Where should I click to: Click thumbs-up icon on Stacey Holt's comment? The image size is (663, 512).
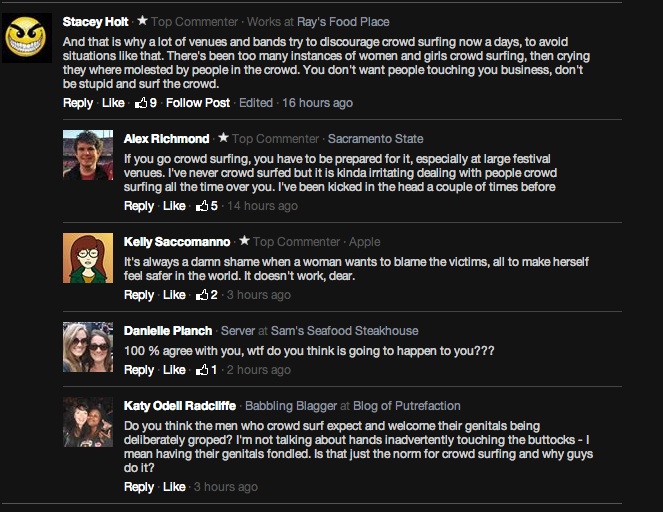(141, 102)
